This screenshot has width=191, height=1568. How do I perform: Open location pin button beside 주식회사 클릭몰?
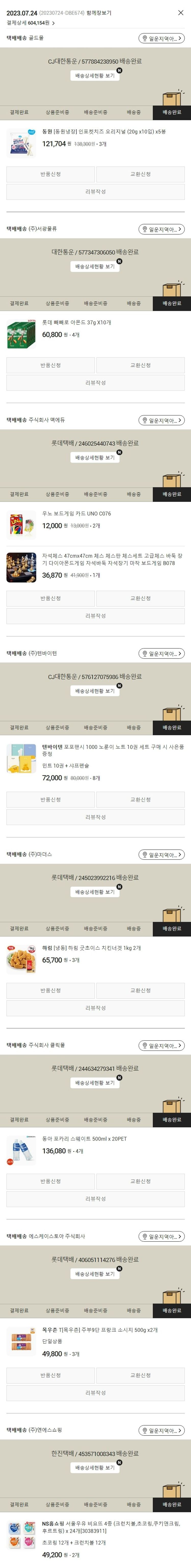(161, 1045)
